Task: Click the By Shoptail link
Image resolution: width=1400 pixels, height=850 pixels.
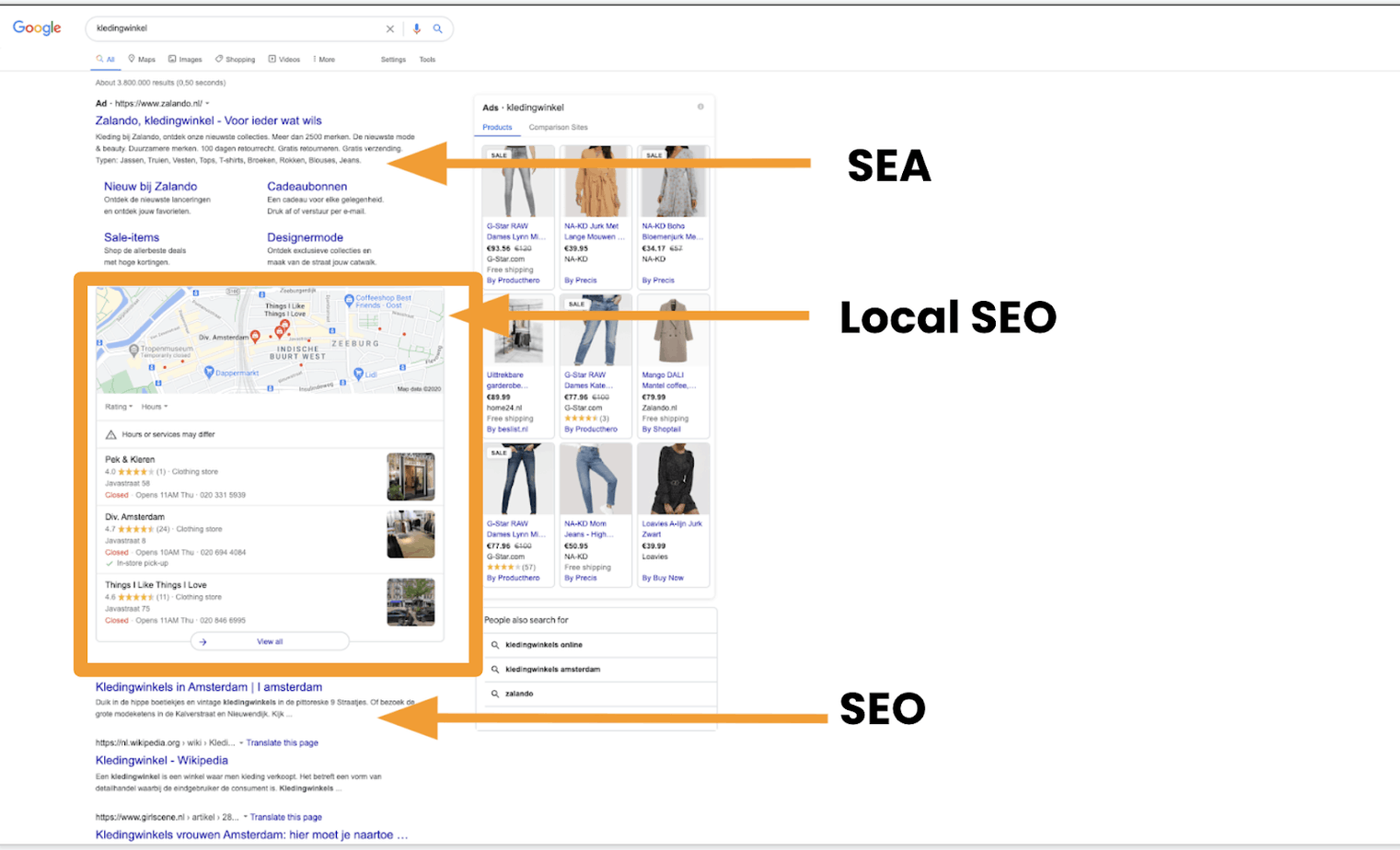Action: pos(662,430)
